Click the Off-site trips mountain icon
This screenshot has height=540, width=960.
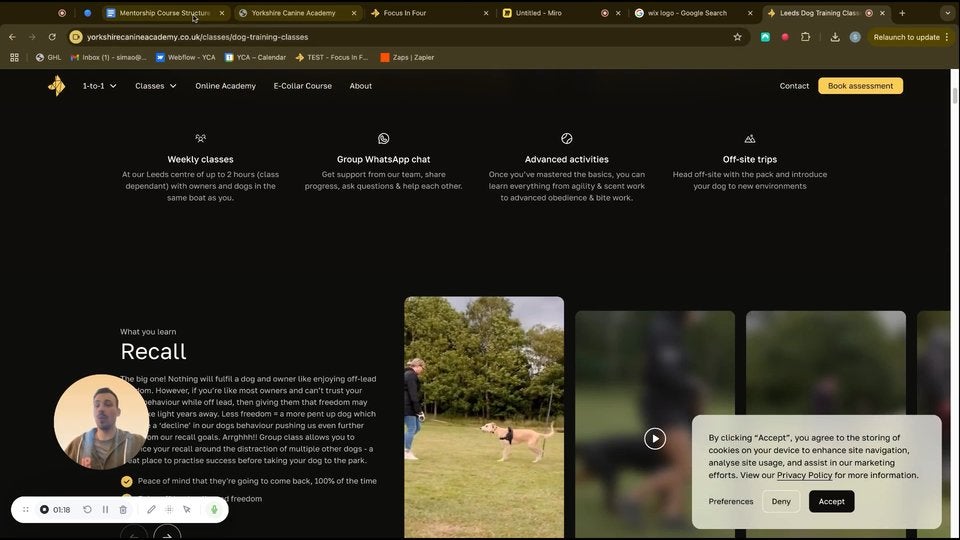tap(749, 138)
